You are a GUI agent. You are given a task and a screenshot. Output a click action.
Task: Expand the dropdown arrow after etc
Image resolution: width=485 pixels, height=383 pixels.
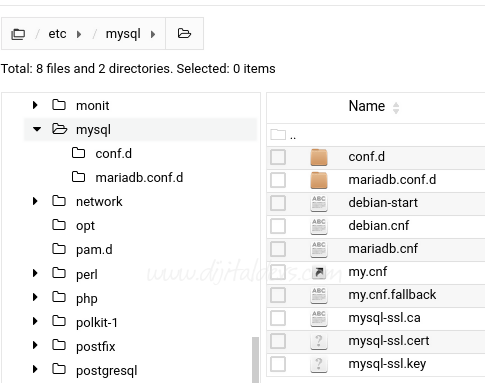tap(79, 34)
